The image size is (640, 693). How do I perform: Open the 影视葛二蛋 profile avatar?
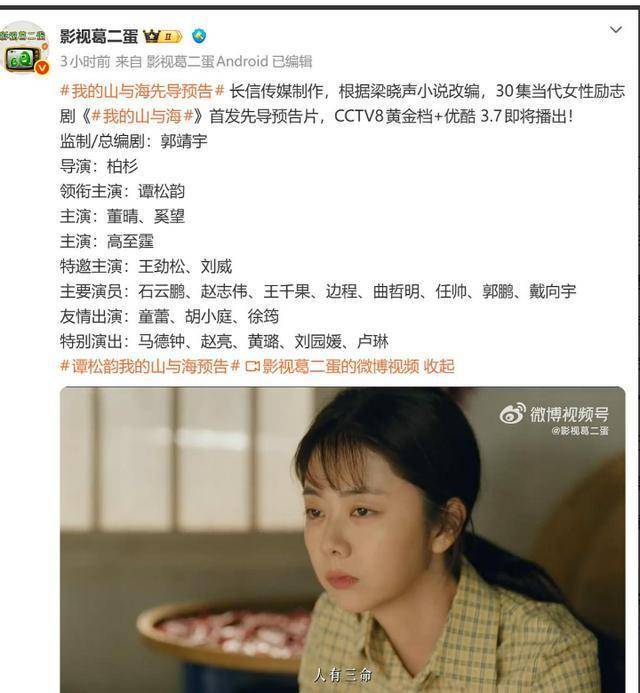pyautogui.click(x=23, y=48)
